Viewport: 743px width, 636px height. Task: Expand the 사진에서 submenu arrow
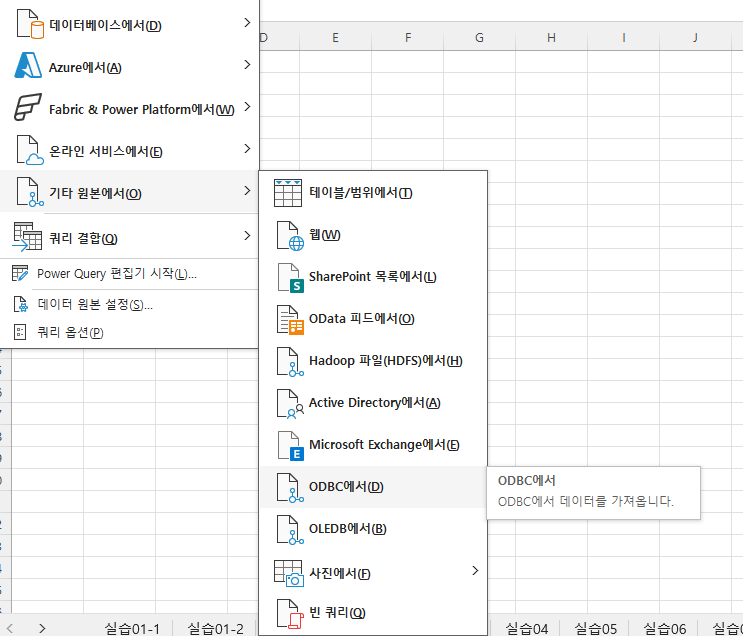point(475,571)
